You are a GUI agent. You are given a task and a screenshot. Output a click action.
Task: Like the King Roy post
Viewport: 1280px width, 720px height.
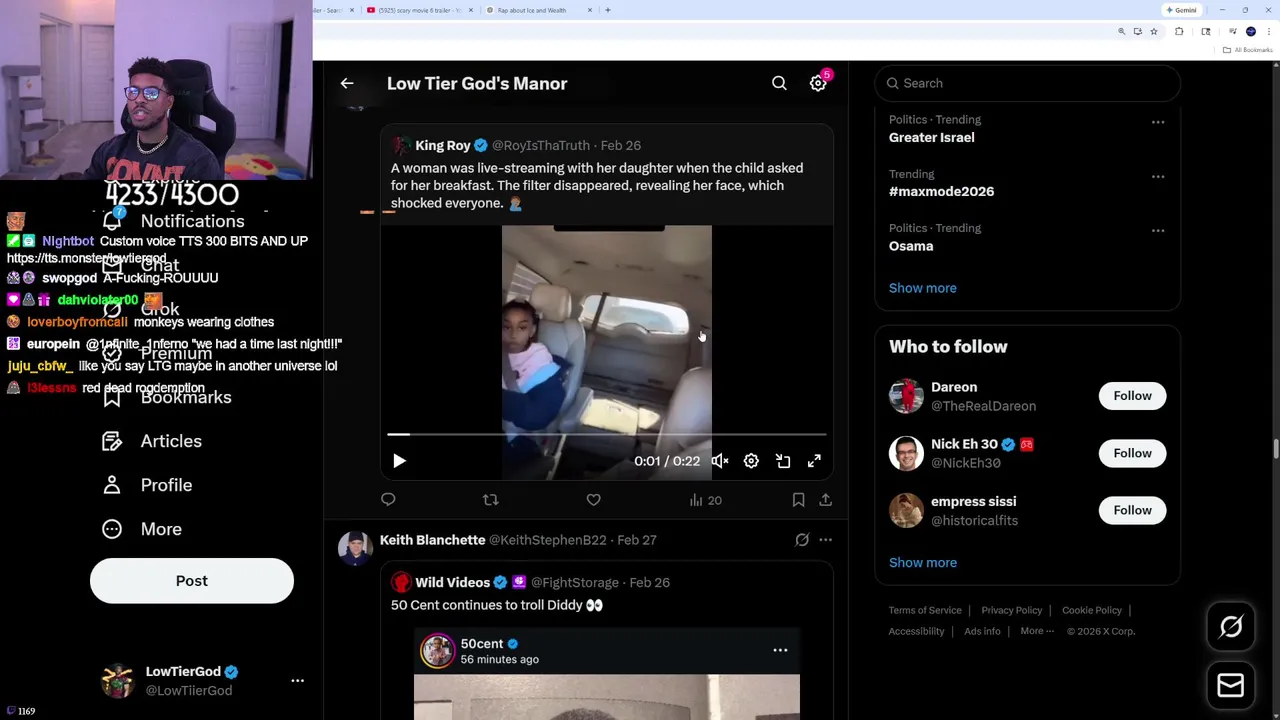click(x=593, y=500)
